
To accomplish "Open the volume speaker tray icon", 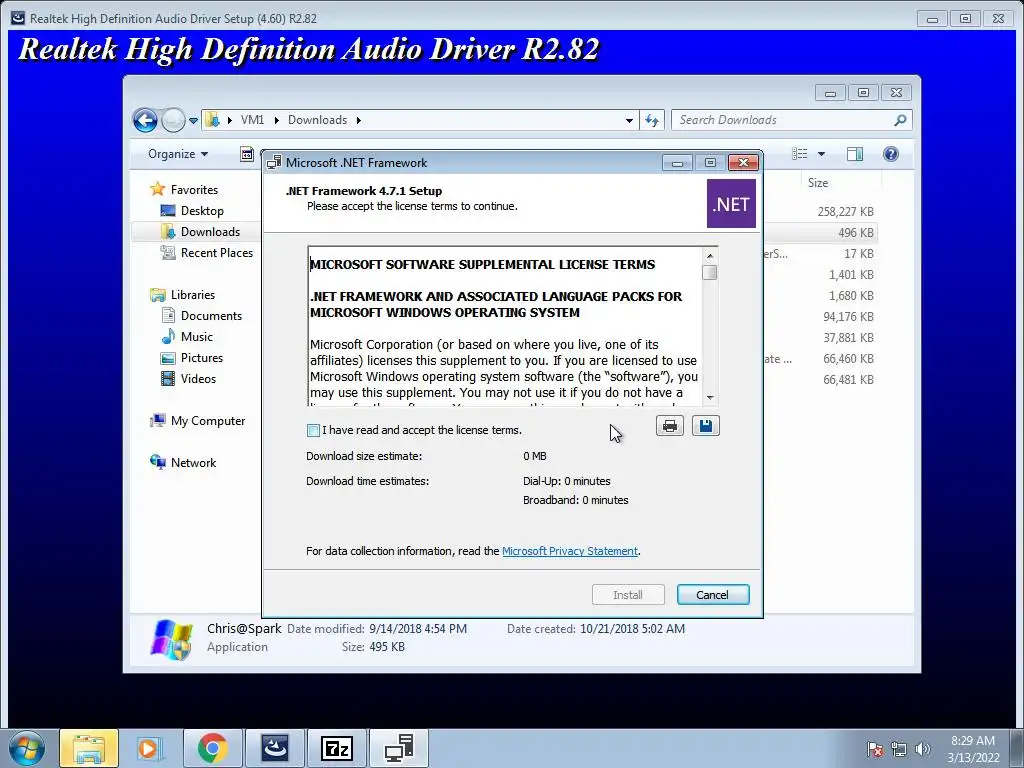I will pos(922,749).
